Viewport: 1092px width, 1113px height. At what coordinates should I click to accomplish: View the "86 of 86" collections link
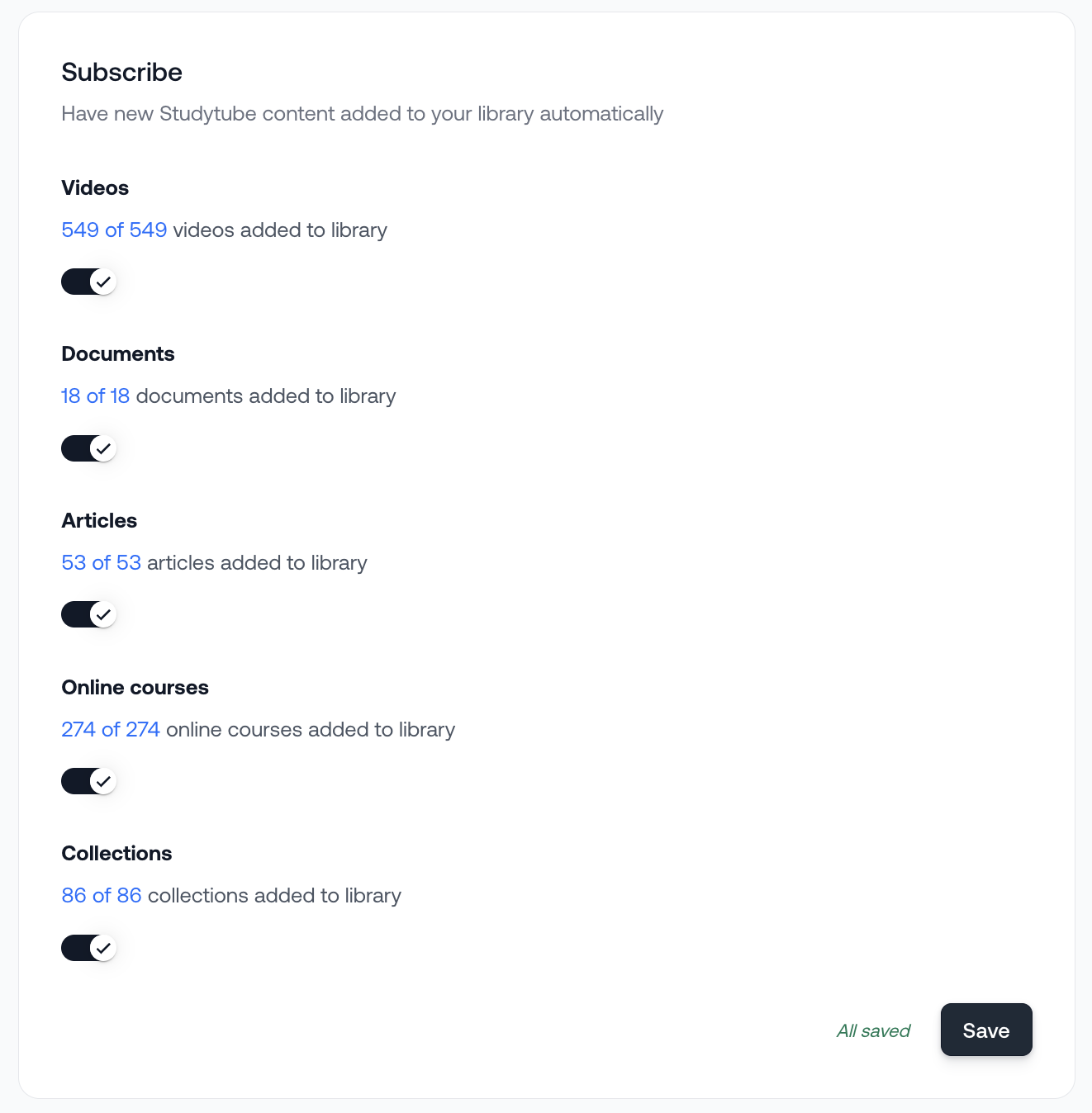(102, 896)
